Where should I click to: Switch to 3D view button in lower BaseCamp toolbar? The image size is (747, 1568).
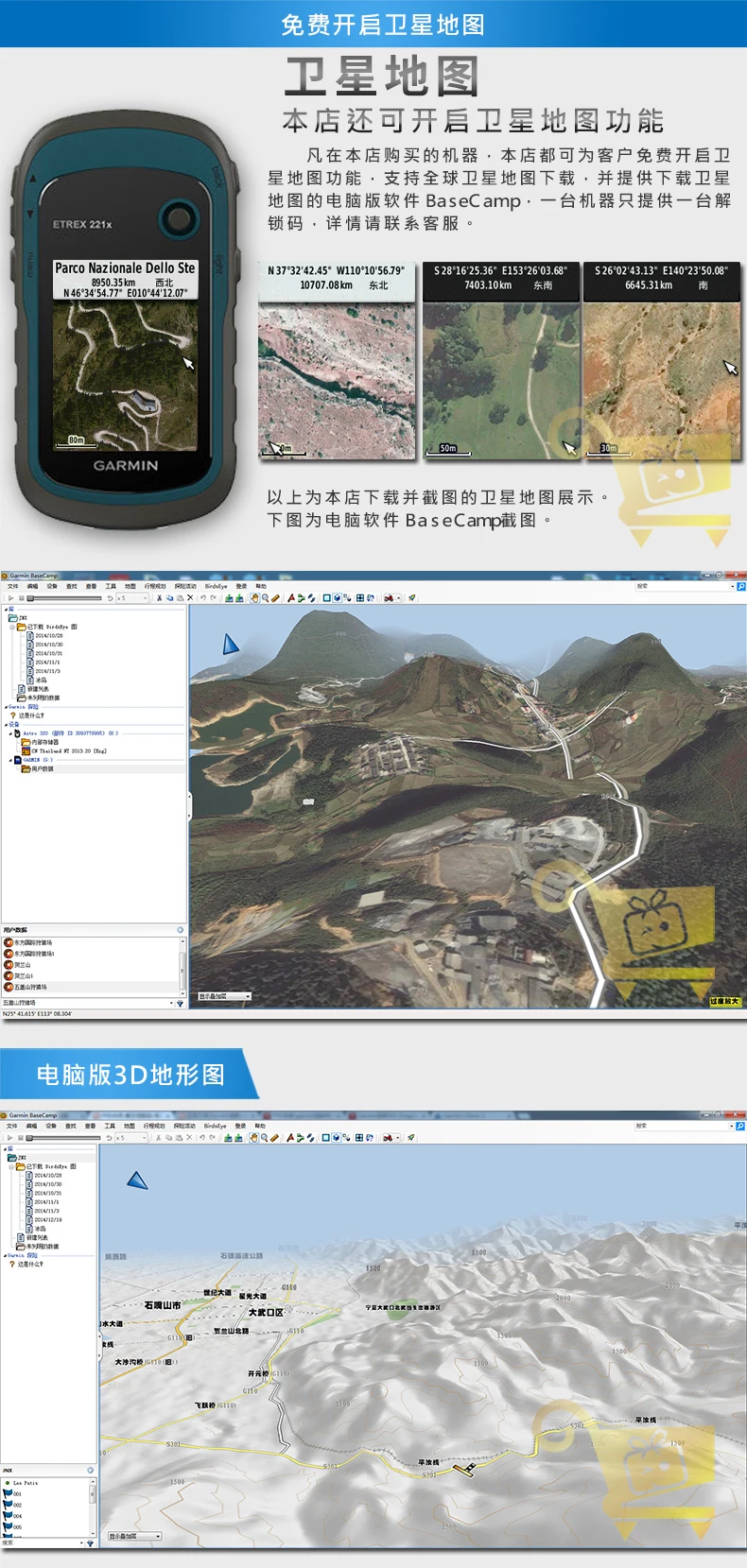click(336, 1139)
